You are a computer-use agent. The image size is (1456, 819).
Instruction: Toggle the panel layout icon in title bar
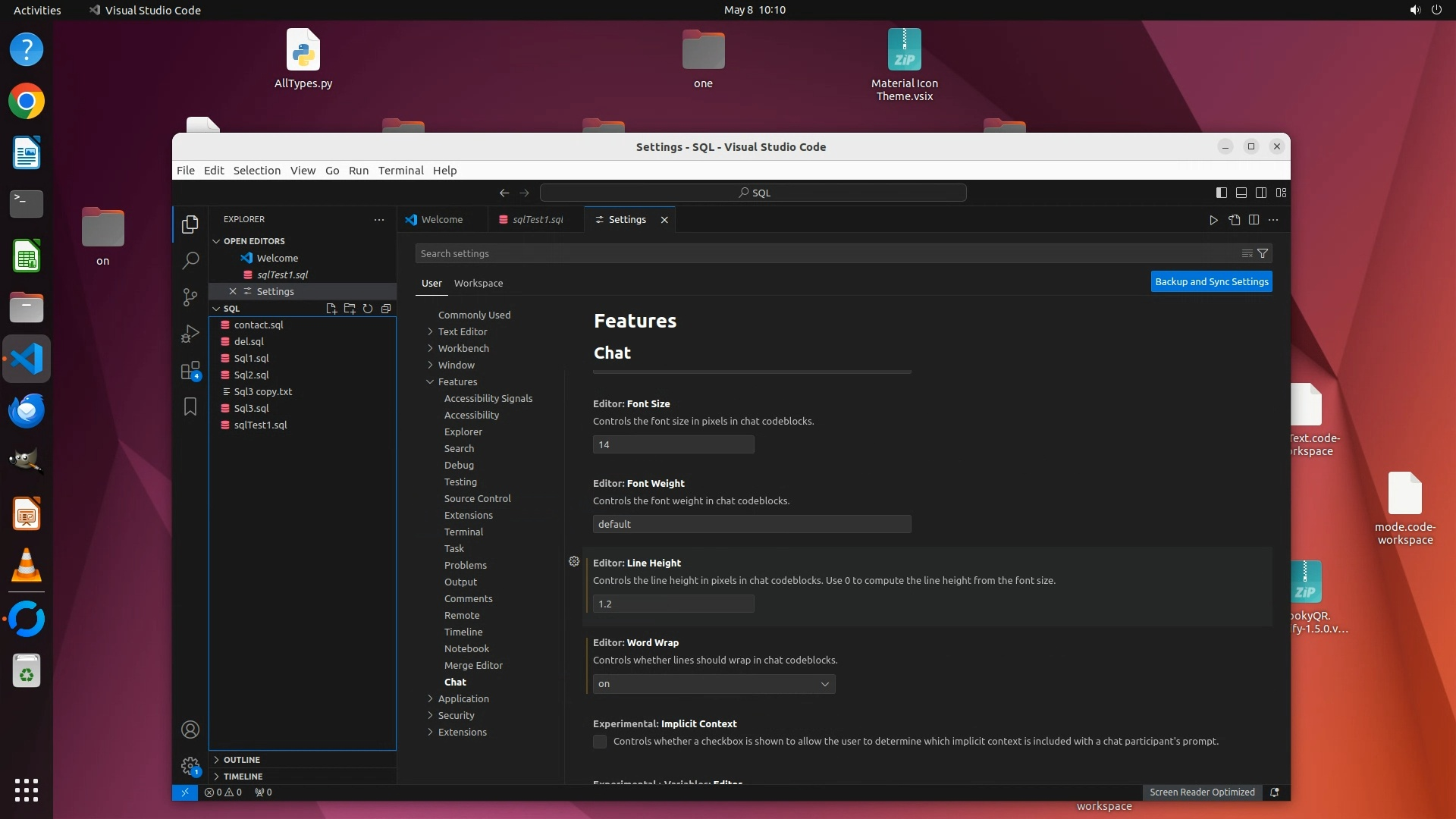1241,193
